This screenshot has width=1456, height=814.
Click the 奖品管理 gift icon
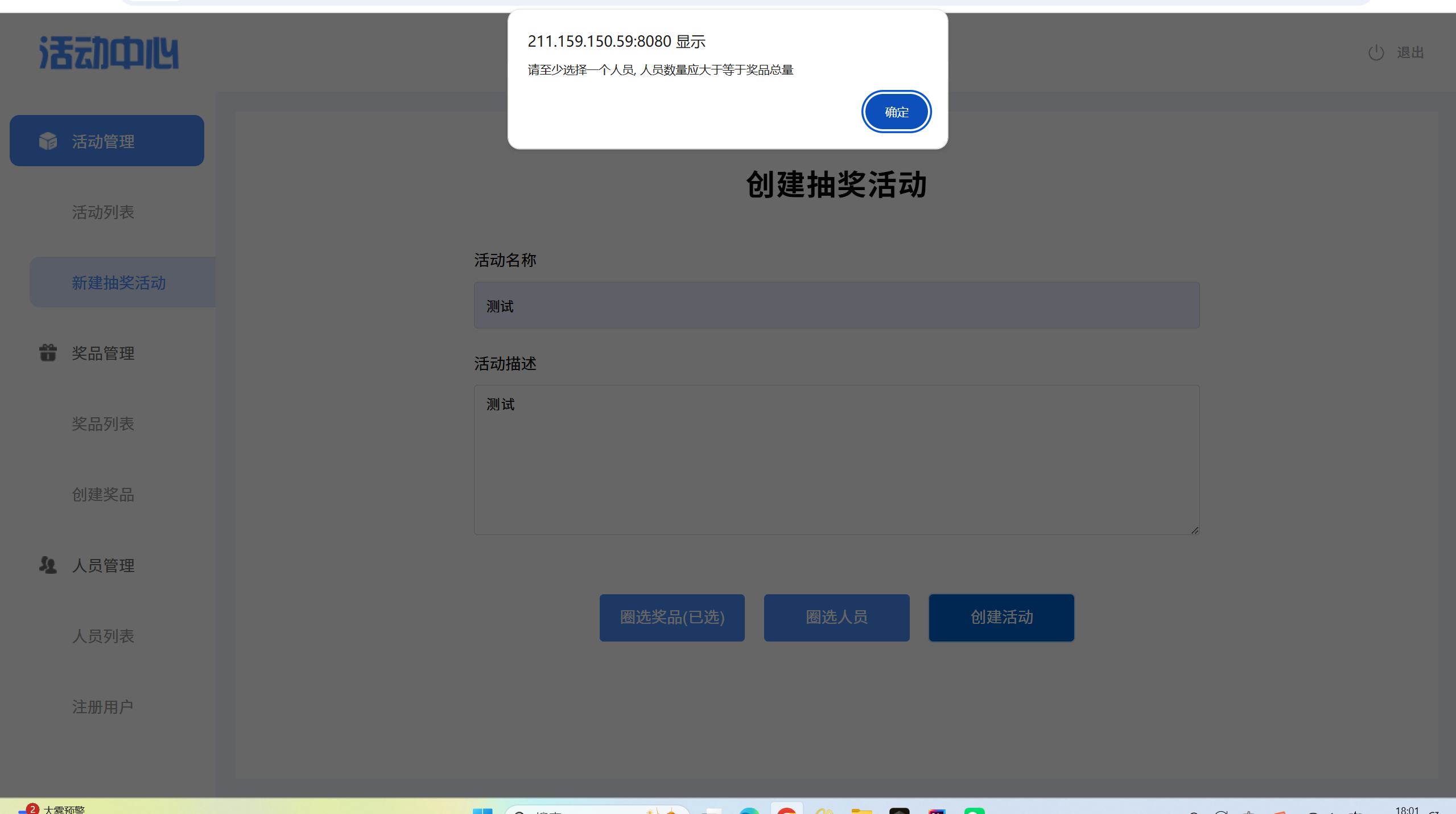point(48,353)
